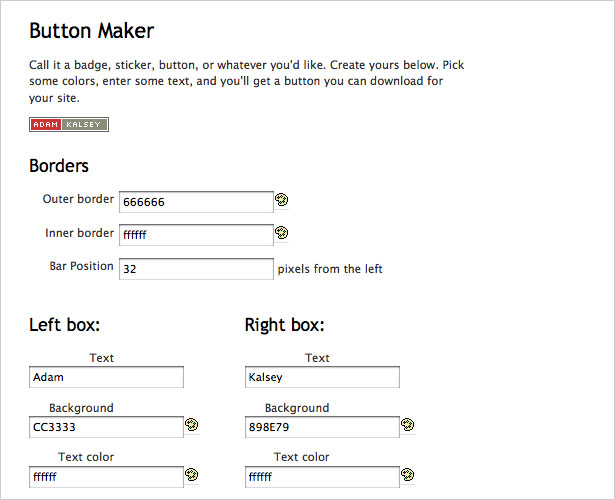Click the Left box Text color label
The width and height of the screenshot is (615, 500).
tap(86, 457)
